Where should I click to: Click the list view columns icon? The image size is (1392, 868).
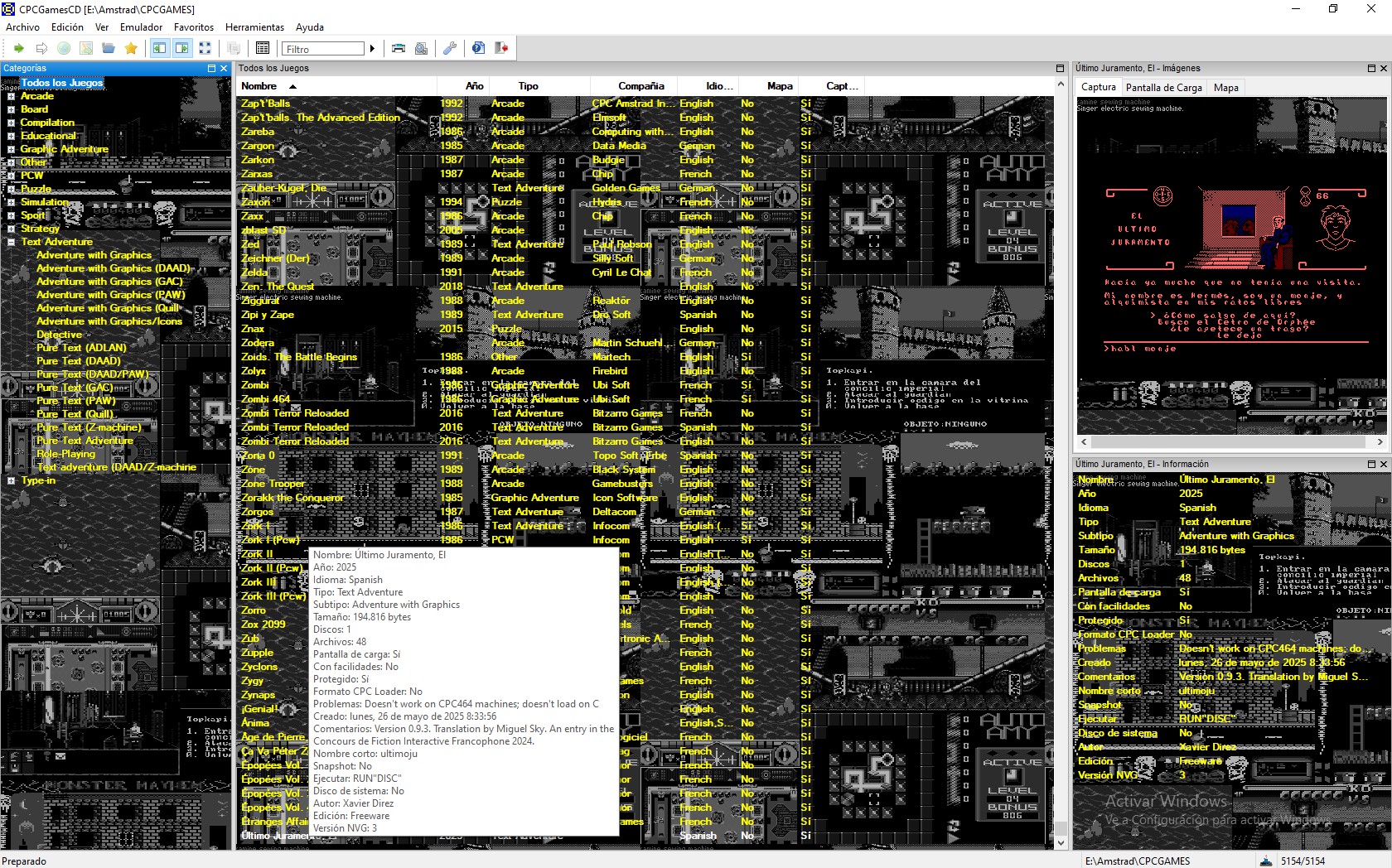263,49
